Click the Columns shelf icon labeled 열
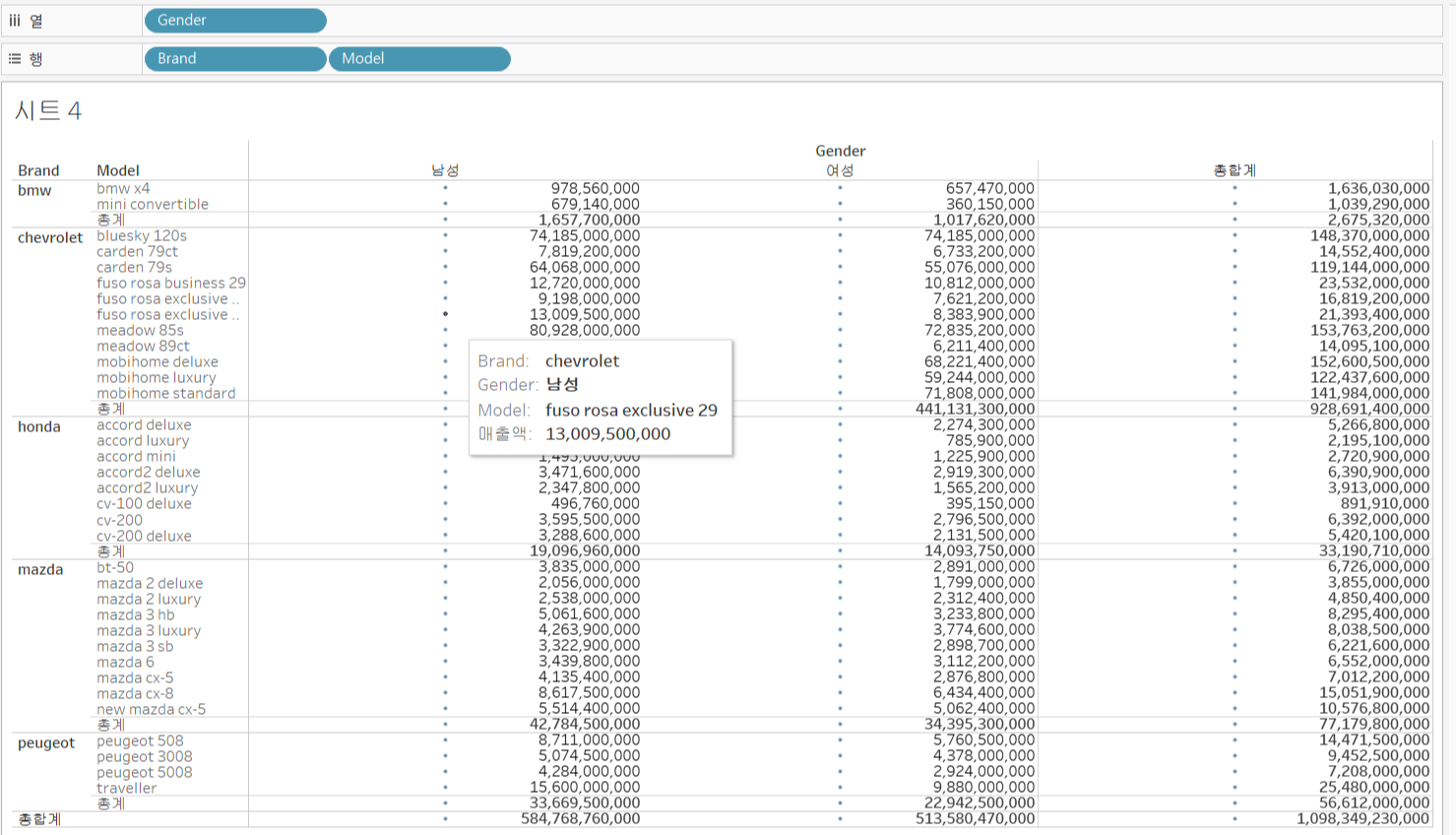 click(15, 21)
